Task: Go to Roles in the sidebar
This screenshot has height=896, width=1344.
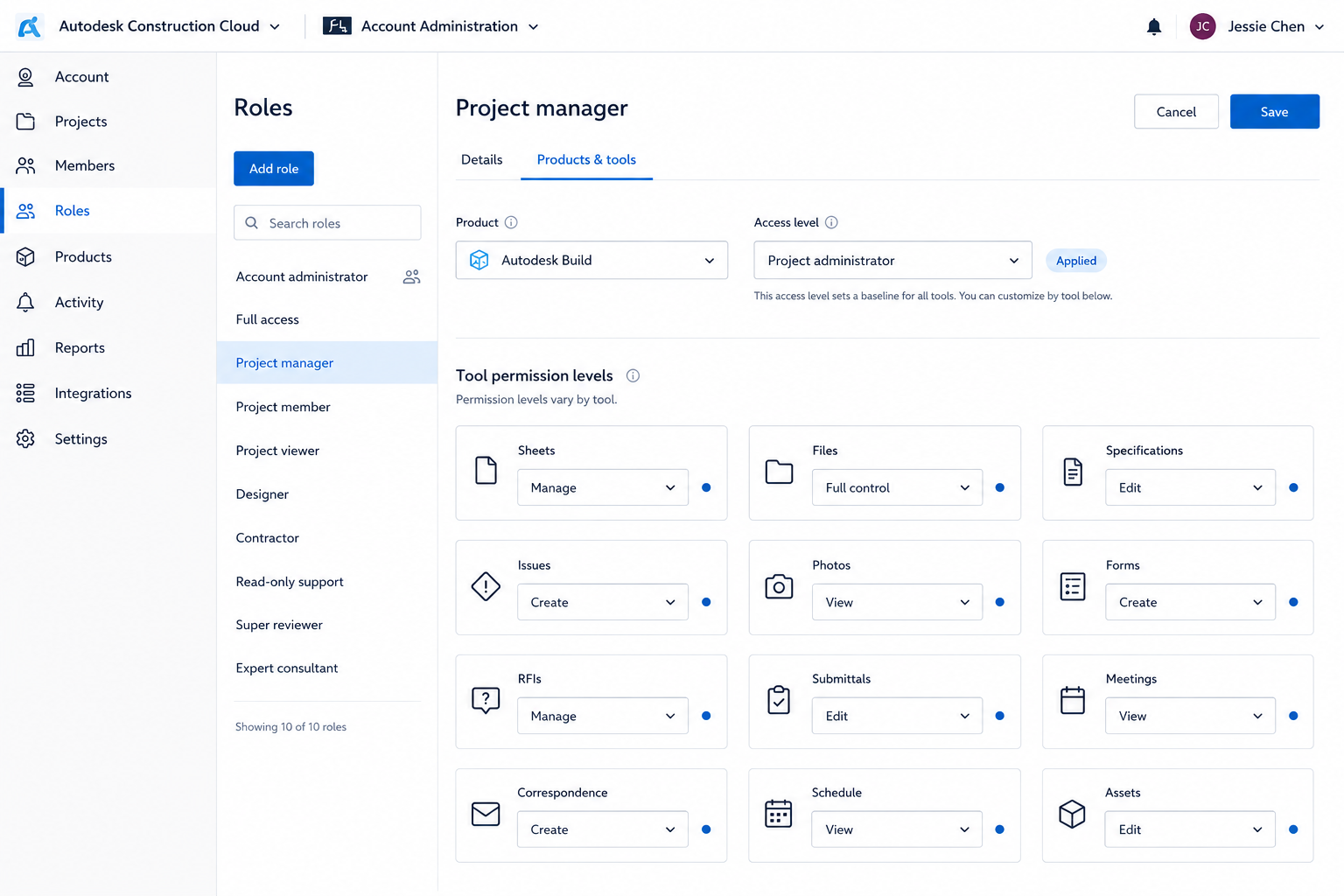Action: pos(108,211)
